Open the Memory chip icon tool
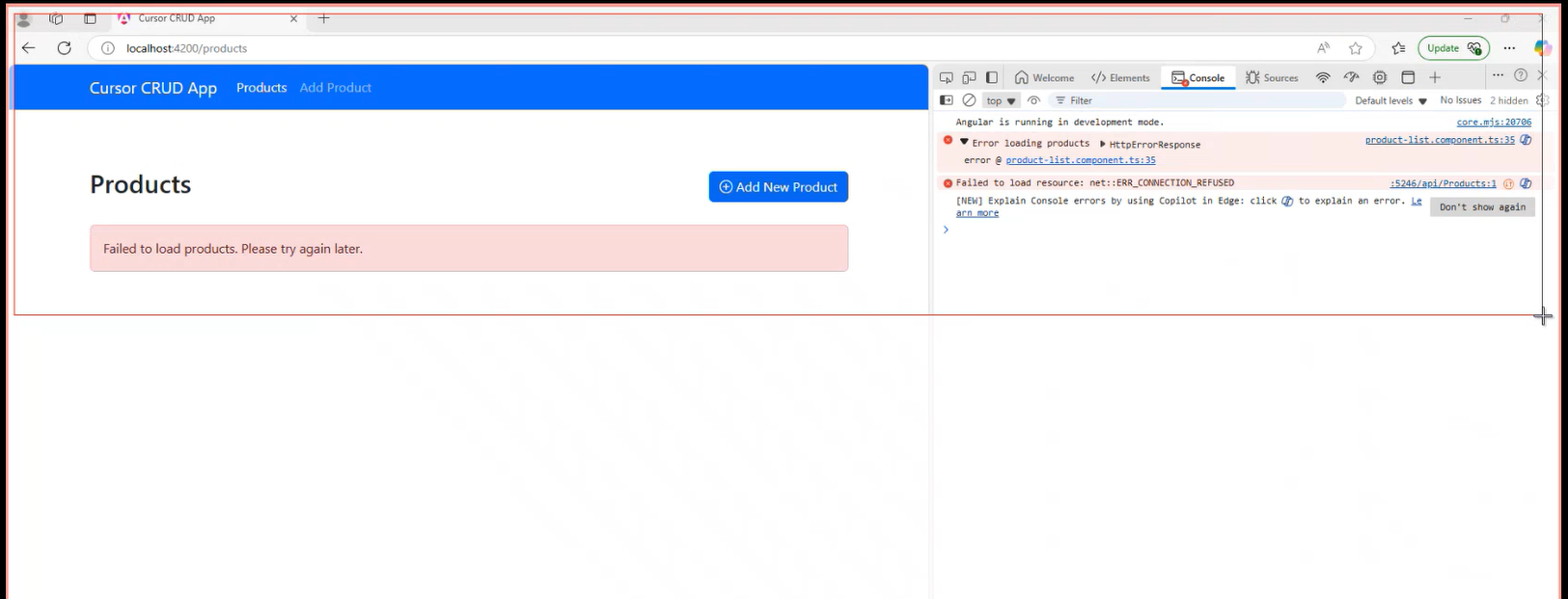Screen dimensions: 1568x599 (1380, 77)
